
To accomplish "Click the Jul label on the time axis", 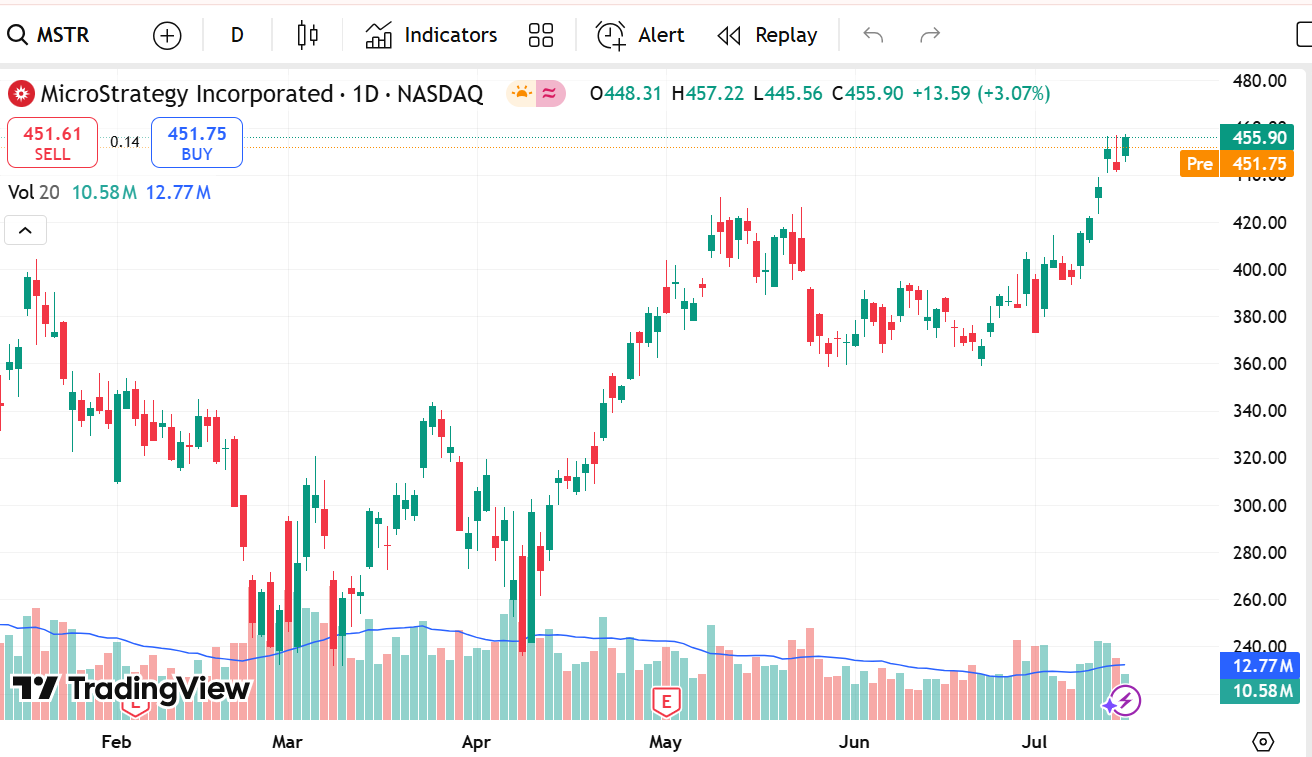I will tap(1034, 742).
